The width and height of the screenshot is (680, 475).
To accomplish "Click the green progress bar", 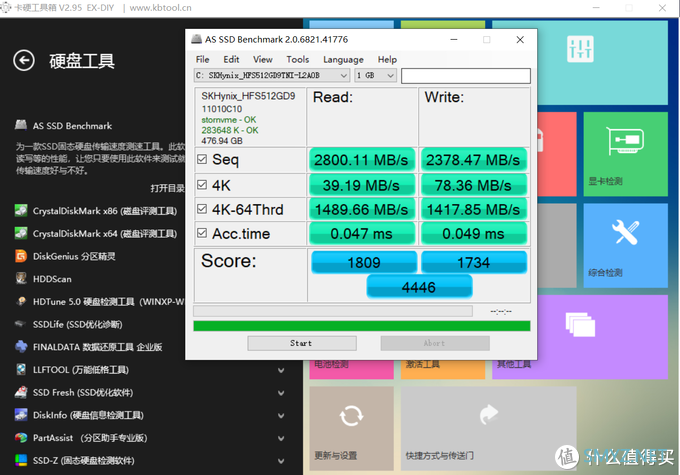I will tap(362, 326).
